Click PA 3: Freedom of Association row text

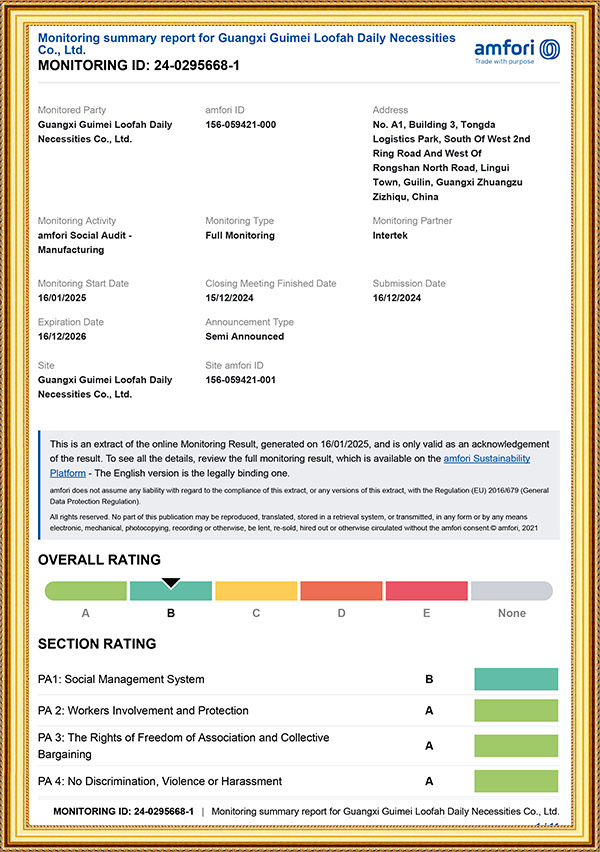pyautogui.click(x=184, y=746)
